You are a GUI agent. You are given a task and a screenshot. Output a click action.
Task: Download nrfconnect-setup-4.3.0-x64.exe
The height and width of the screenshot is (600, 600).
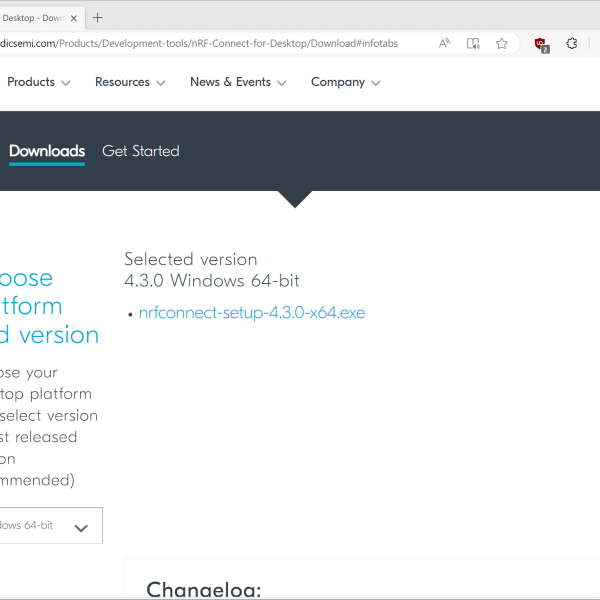pyautogui.click(x=252, y=313)
